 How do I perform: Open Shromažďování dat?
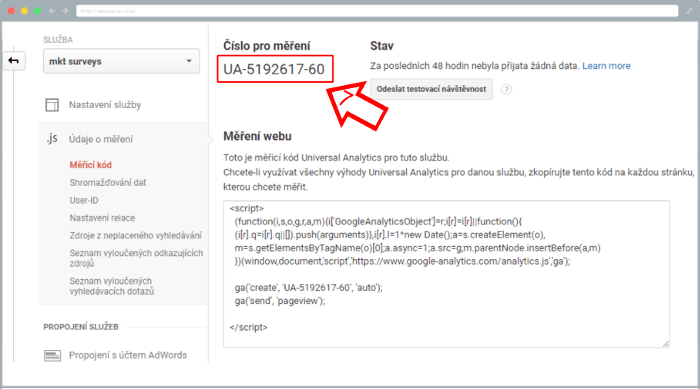point(108,183)
